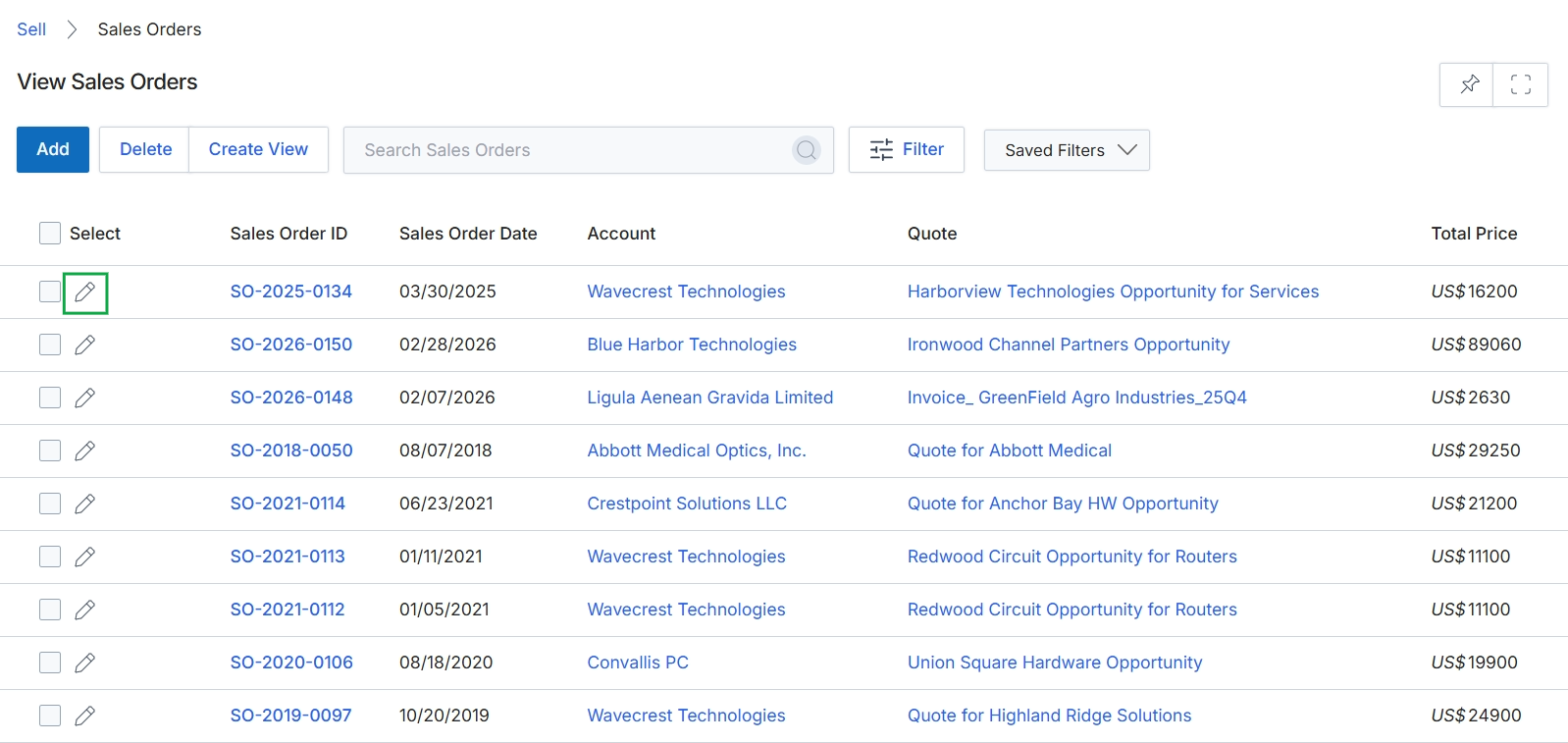
Task: Open Abbott Medical Optics, Inc. account
Action: pyautogui.click(x=697, y=451)
